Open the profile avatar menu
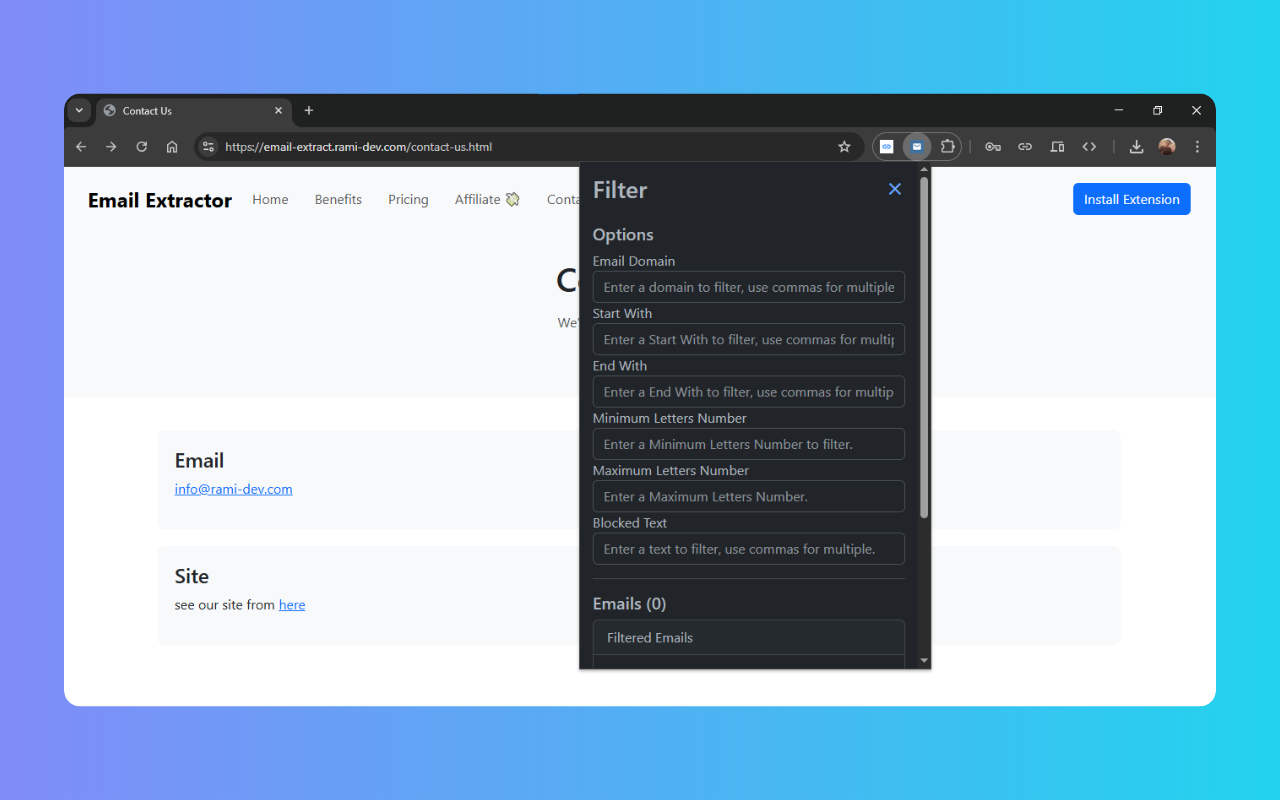Viewport: 1280px width, 800px height. [x=1167, y=147]
